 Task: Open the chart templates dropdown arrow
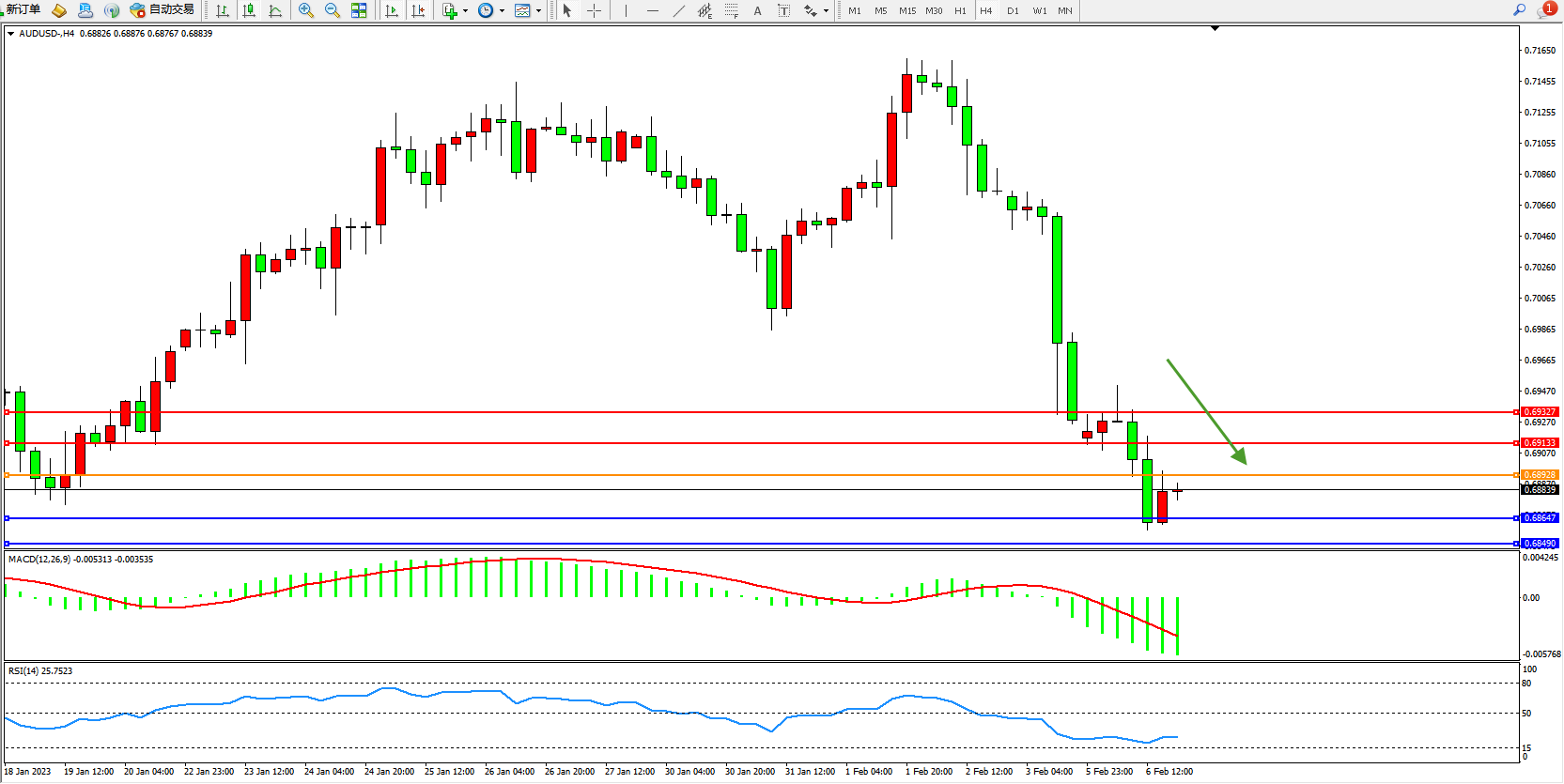(538, 11)
